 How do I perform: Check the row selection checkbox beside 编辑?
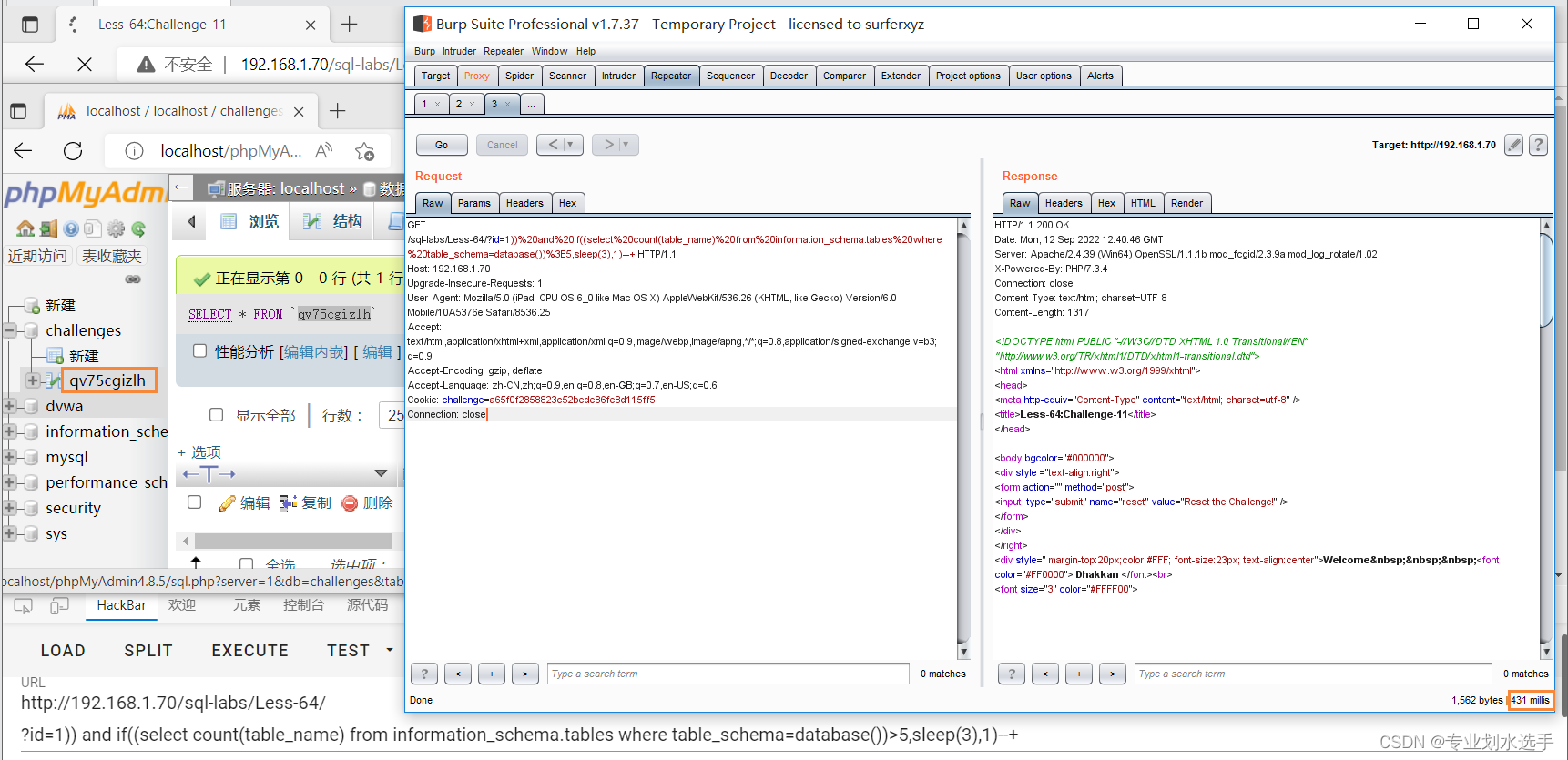click(x=194, y=502)
